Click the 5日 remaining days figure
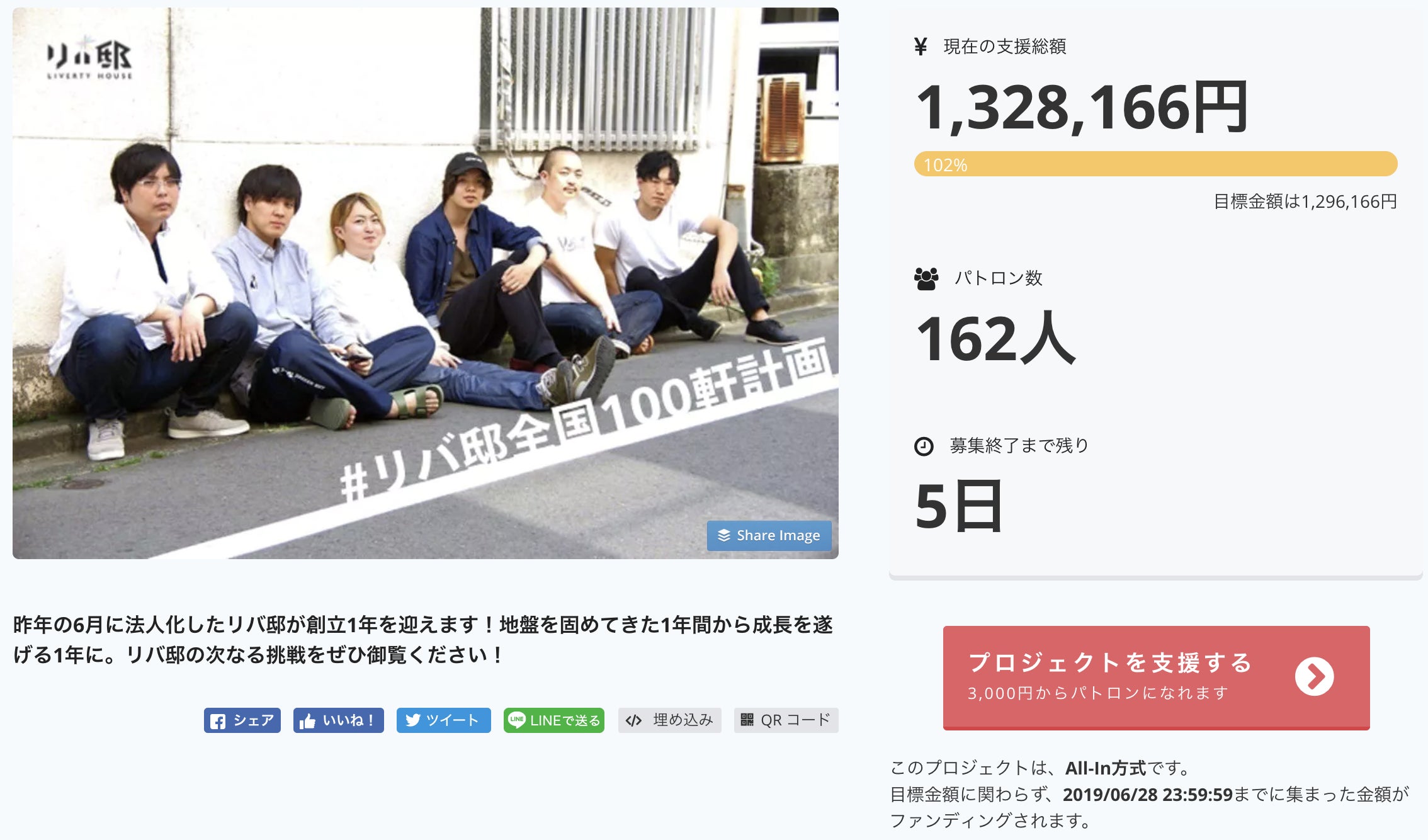 [x=959, y=506]
